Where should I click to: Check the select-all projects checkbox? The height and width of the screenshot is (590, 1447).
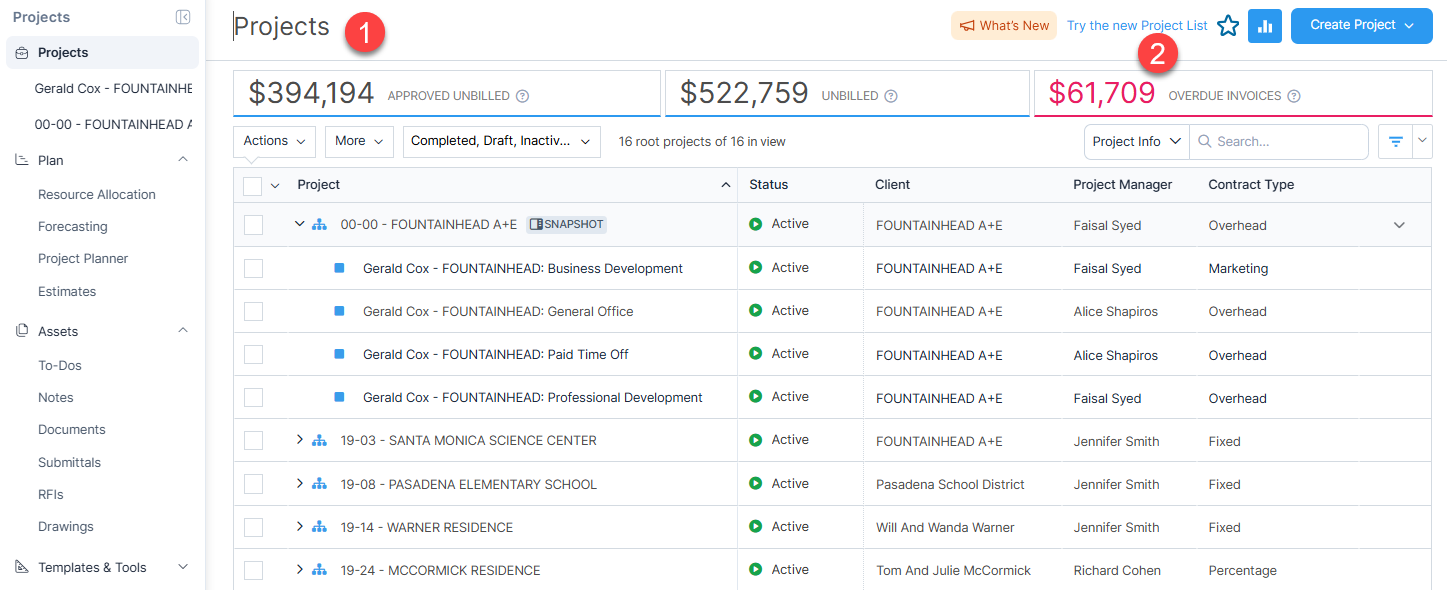[x=253, y=186]
